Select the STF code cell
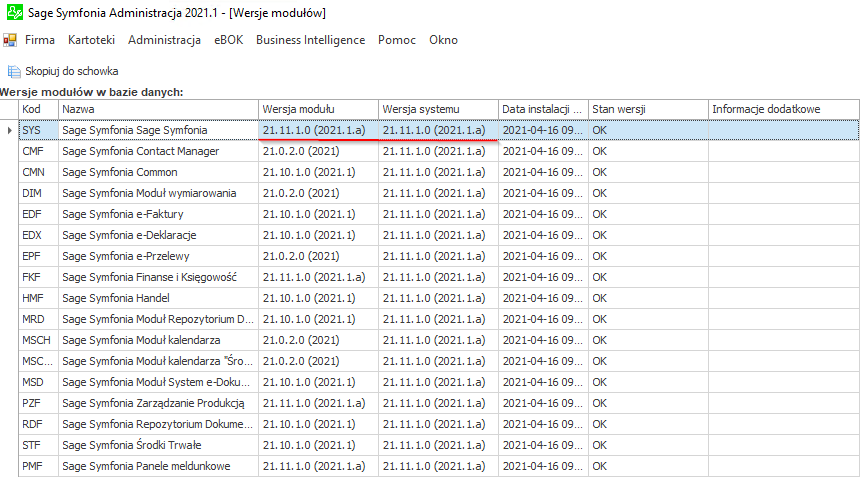Viewport: 860px width, 478px height. [x=38, y=446]
